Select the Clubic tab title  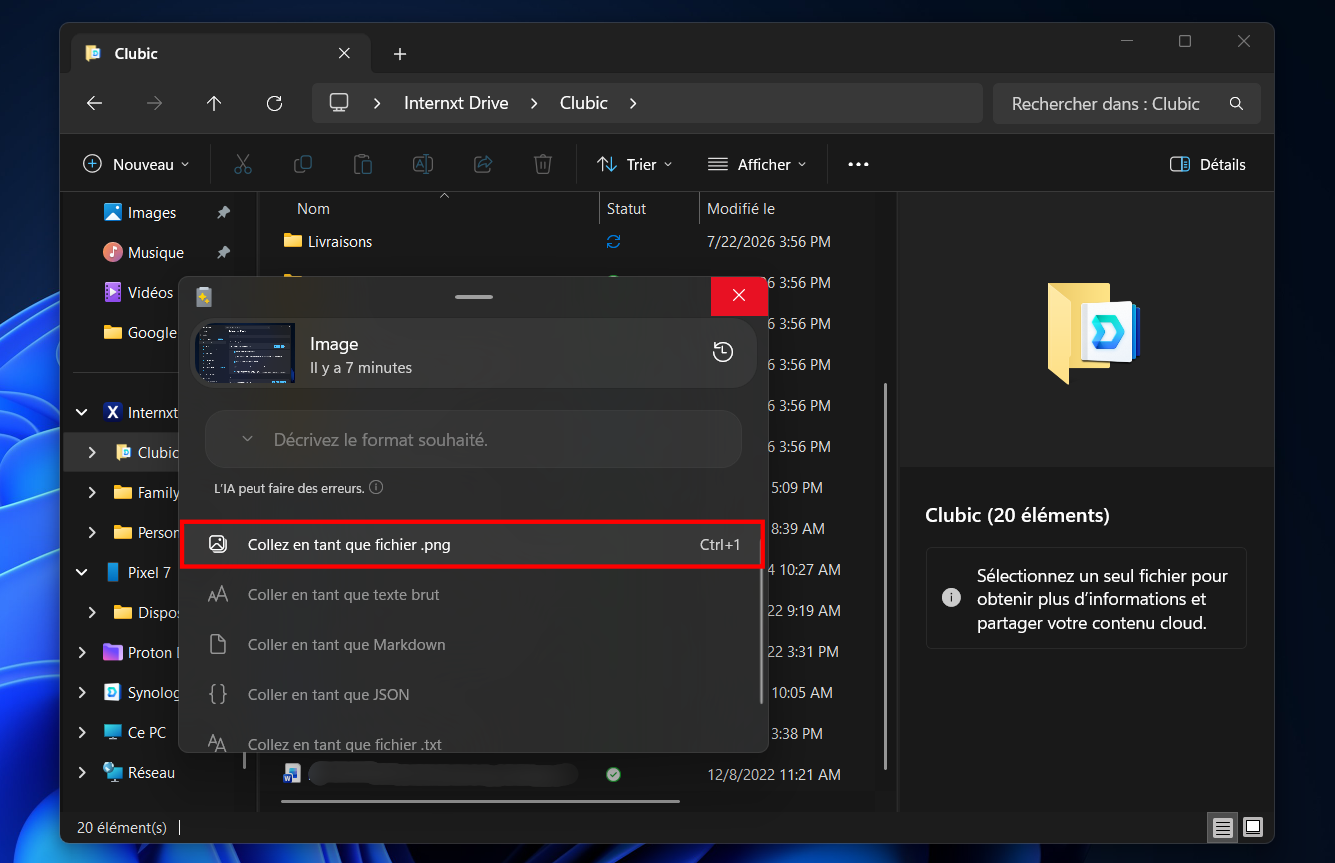[x=136, y=53]
